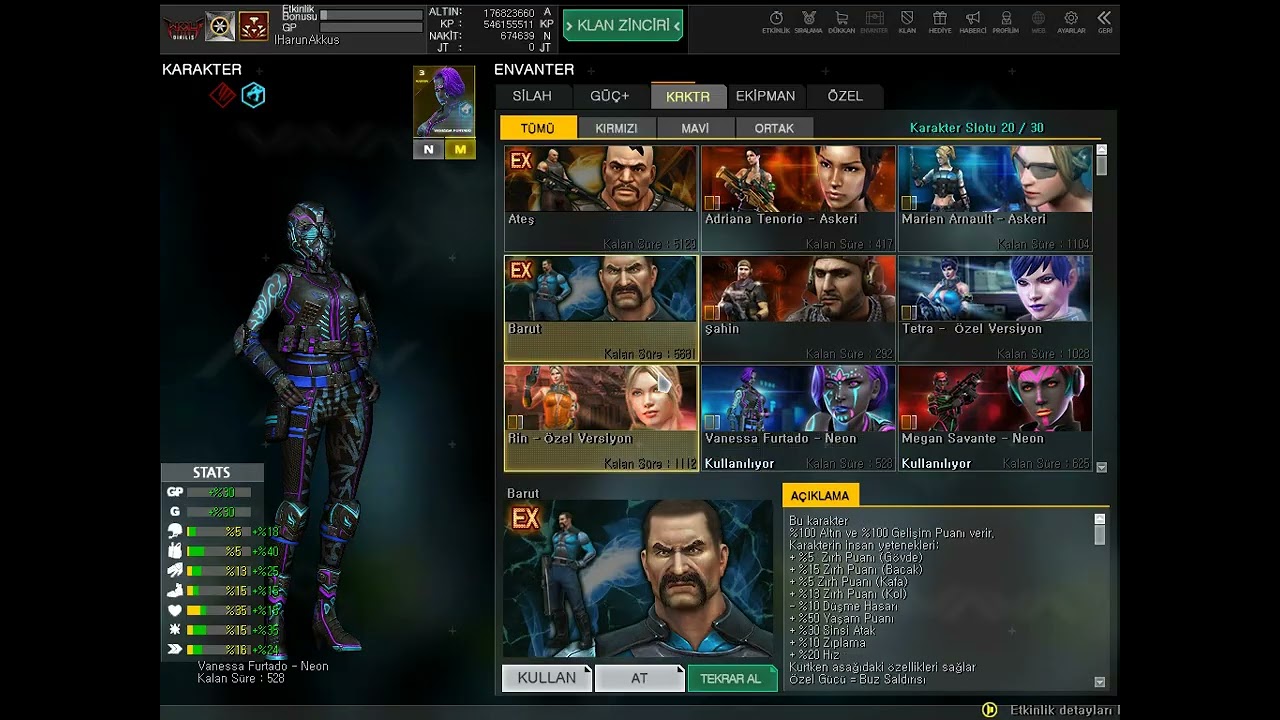The width and height of the screenshot is (1280, 720).
Task: Click the heart health stat icon
Action: tap(175, 610)
